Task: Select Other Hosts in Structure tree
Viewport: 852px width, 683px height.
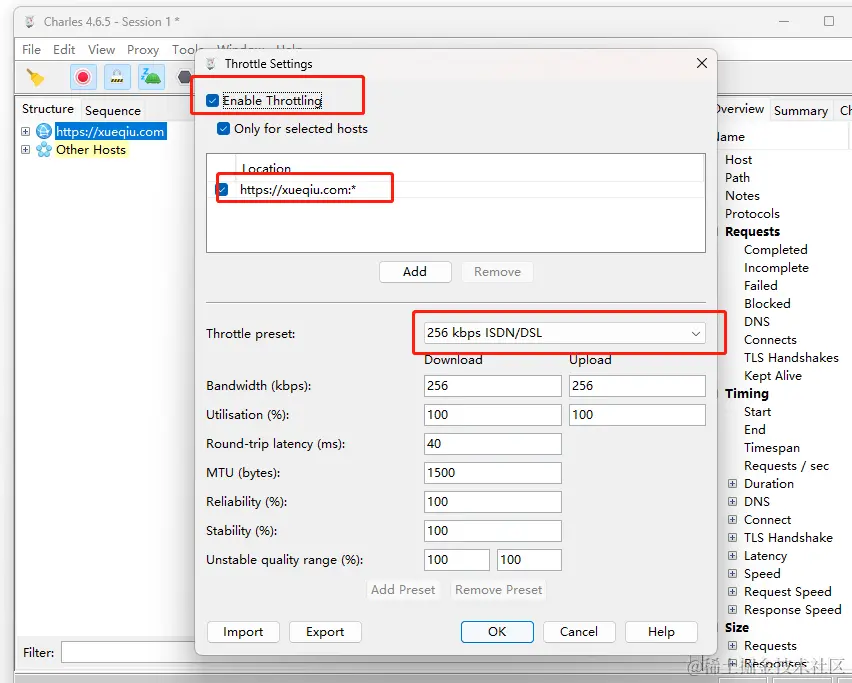Action: (91, 149)
